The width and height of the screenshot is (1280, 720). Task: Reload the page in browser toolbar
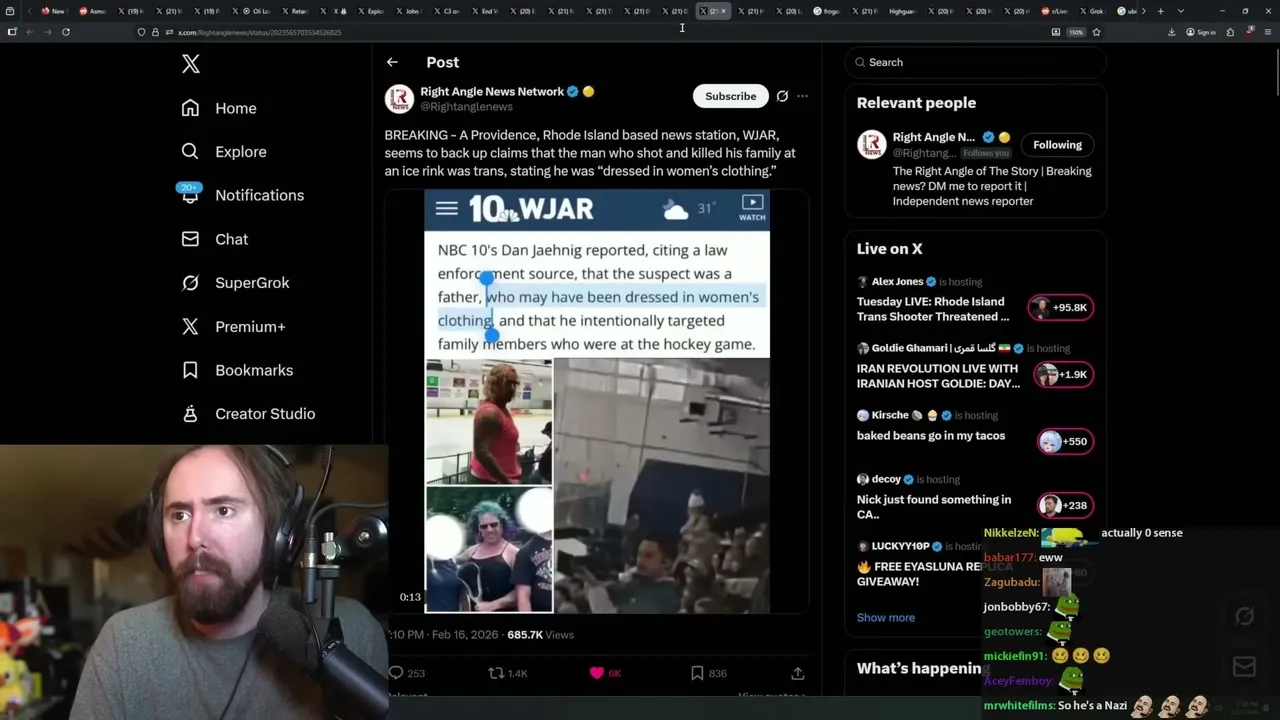click(66, 32)
